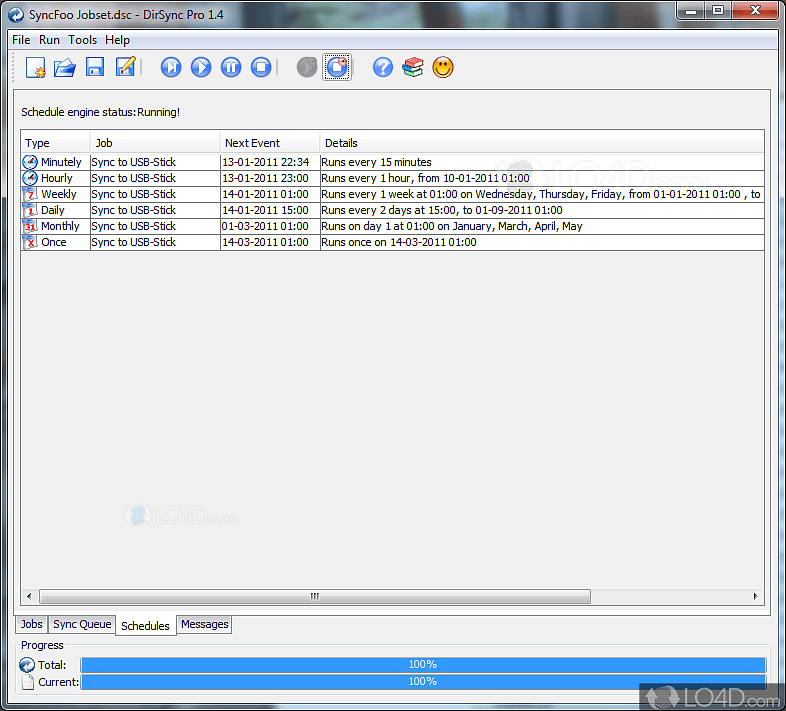Click next event 01-03-2011 01:00
786x711 pixels.
point(270,226)
